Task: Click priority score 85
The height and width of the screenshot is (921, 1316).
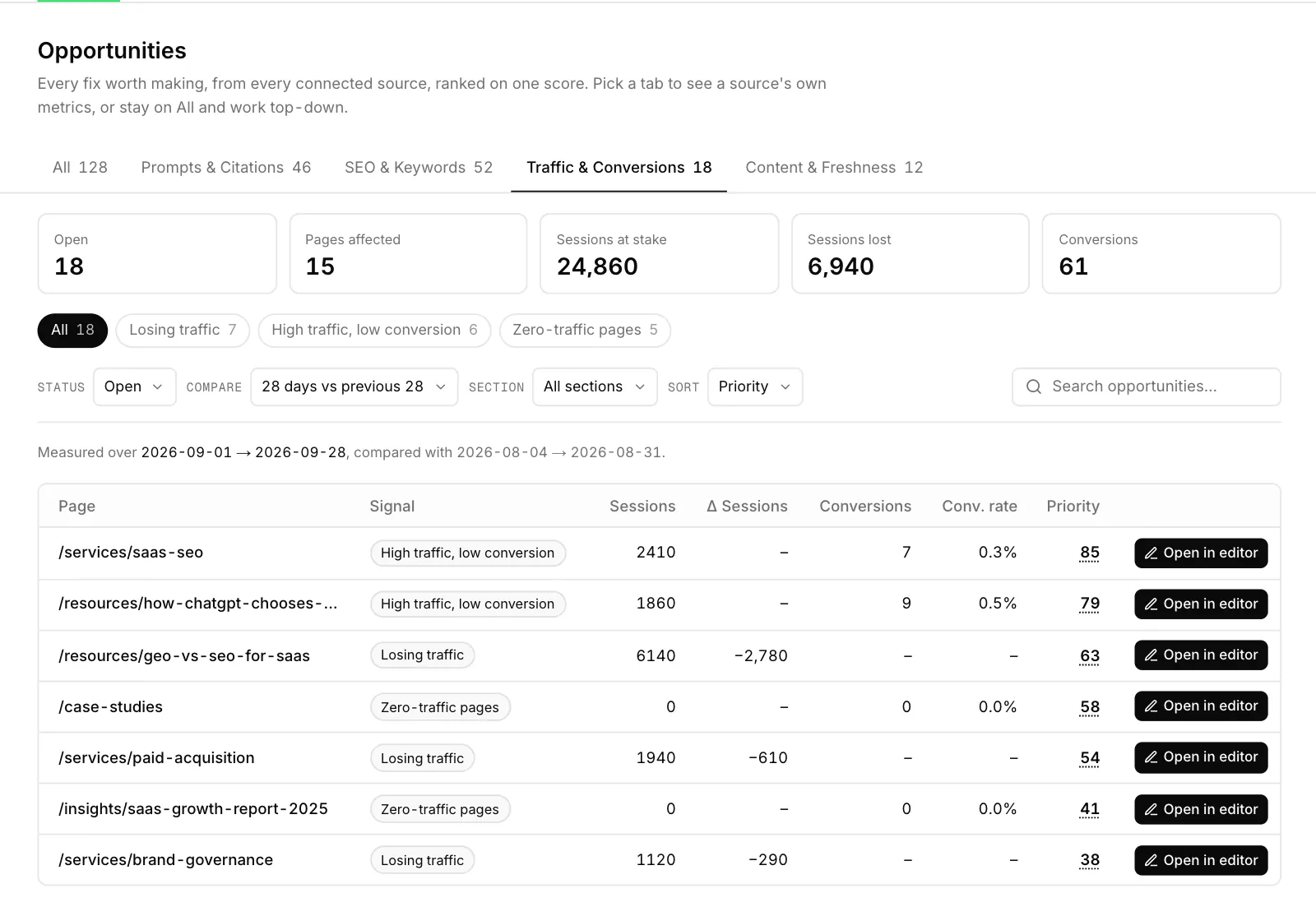Action: point(1089,553)
